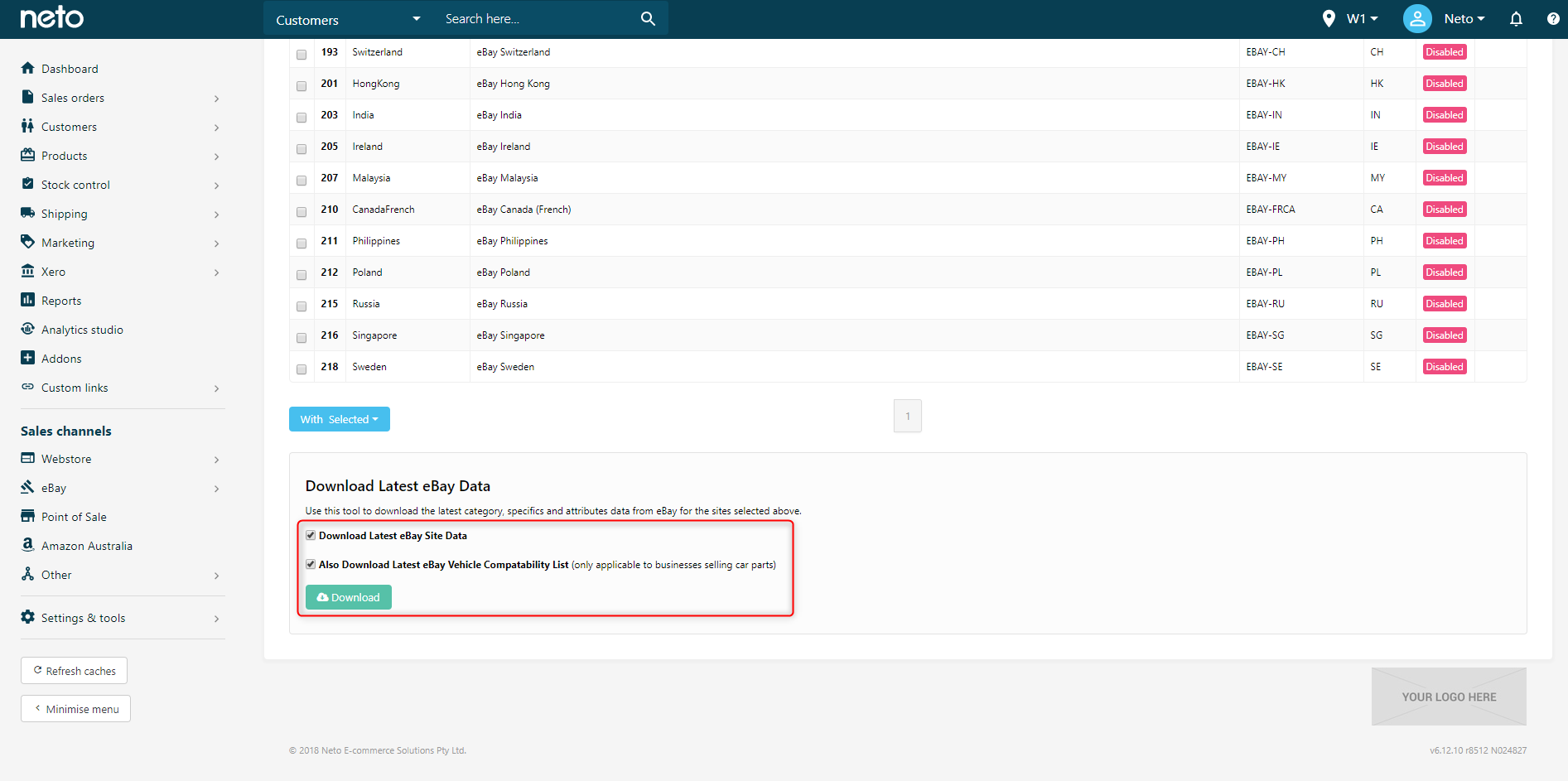The image size is (1568, 781).
Task: Click the Shipping truck icon
Action: (x=27, y=213)
